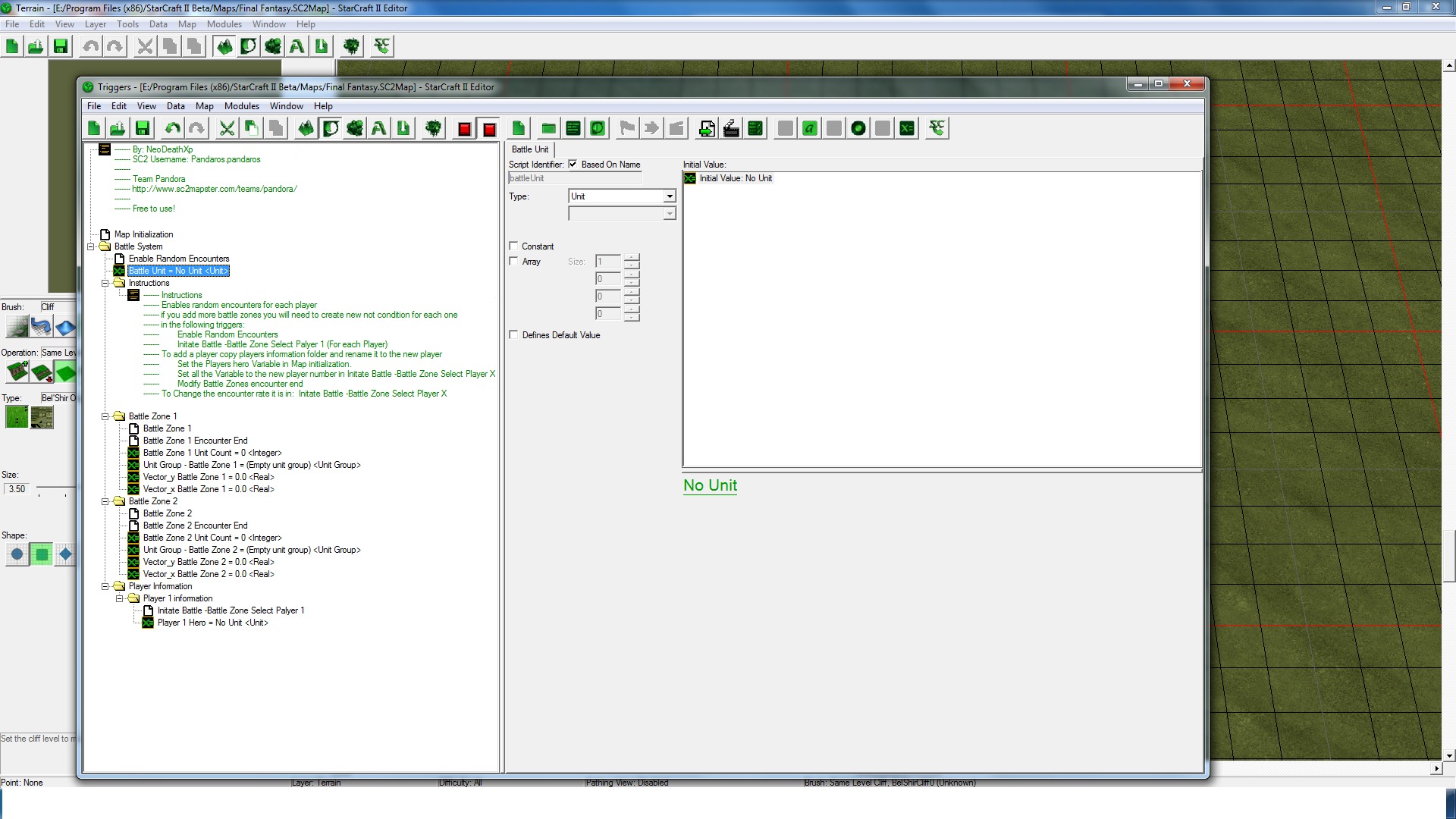
Task: Open the Modules menu
Action: (241, 106)
